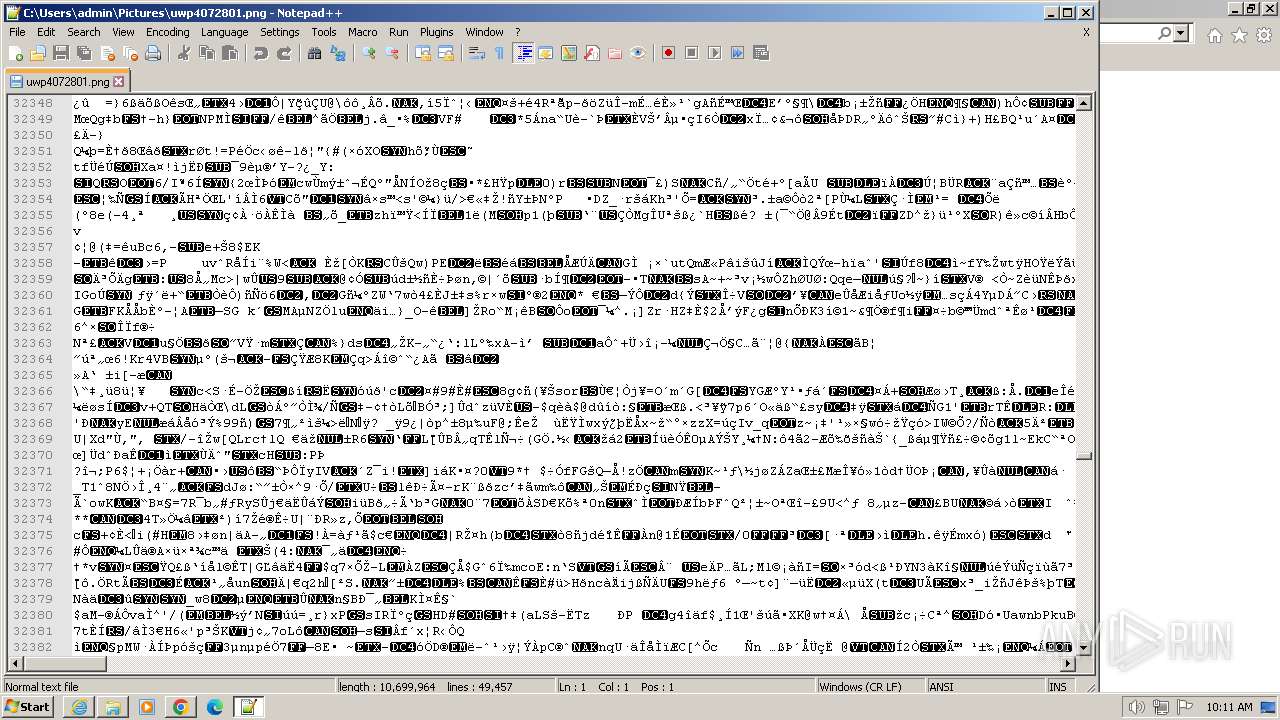
Task: Click the vertical scrollbar thumb
Action: pos(1084,455)
